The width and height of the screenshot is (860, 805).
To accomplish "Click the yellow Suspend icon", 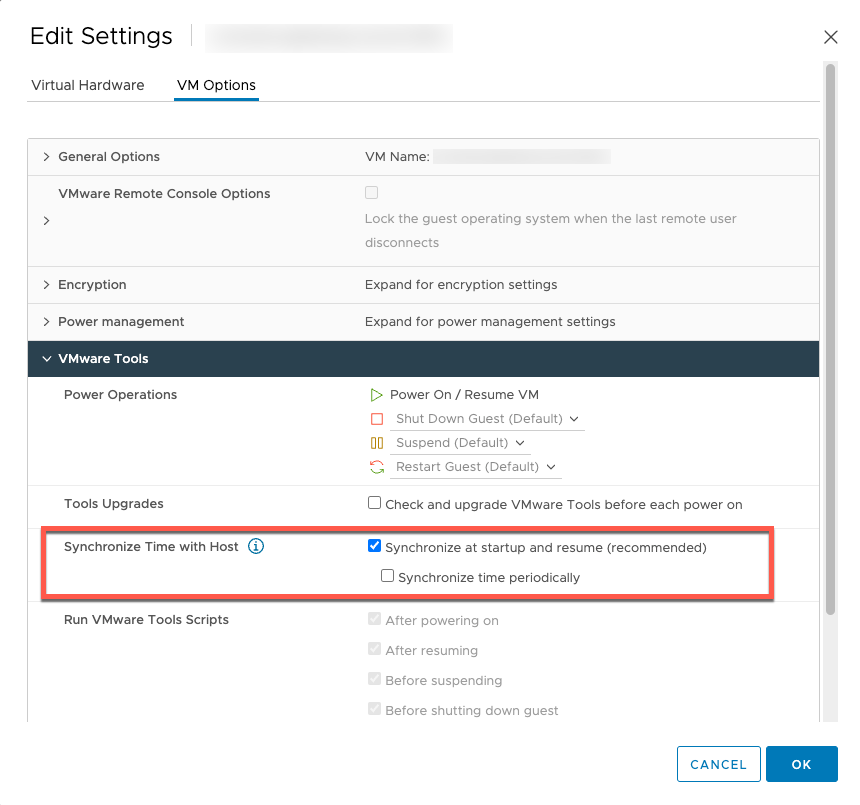I will 378,442.
